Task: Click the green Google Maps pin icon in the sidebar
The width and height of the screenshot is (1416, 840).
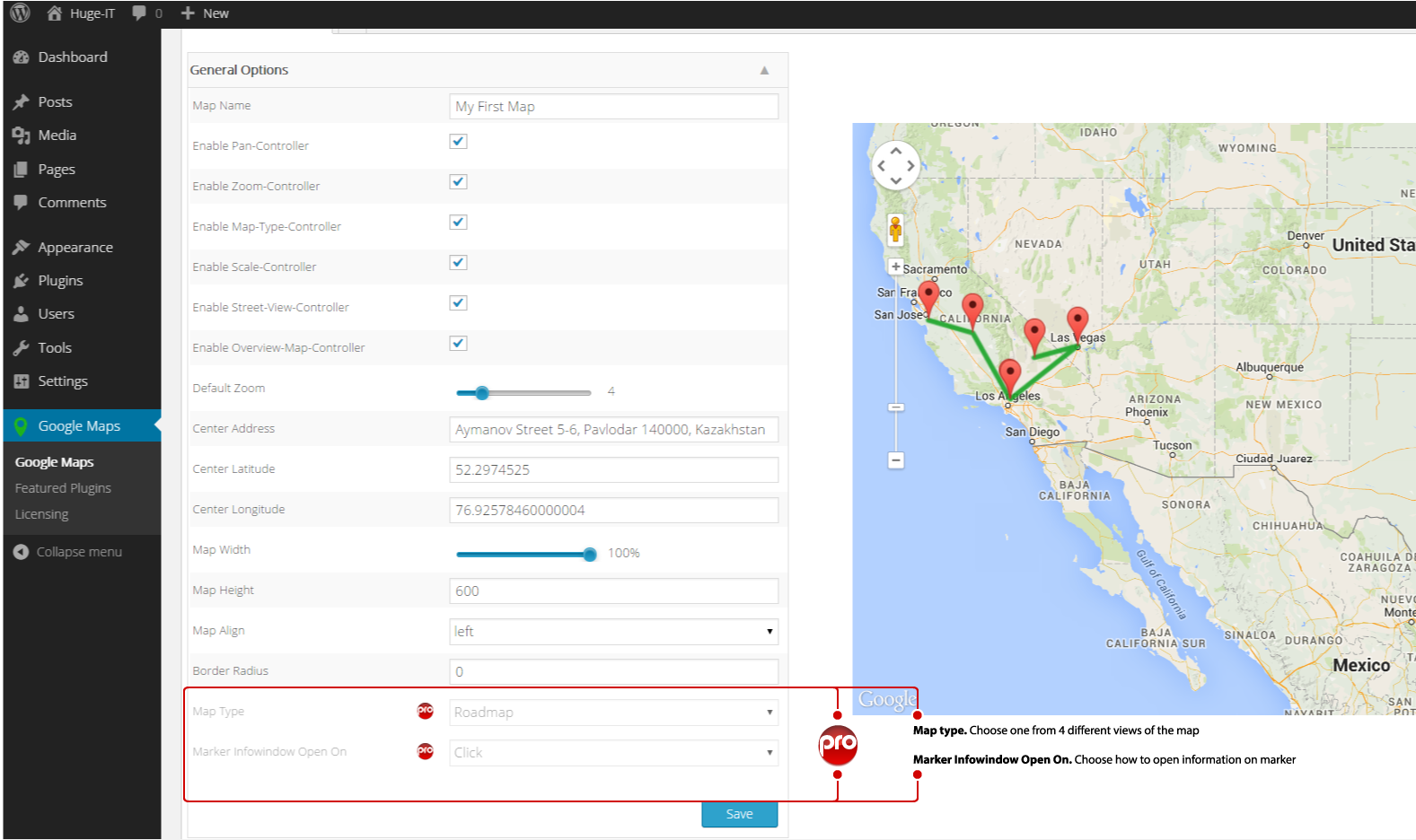Action: pyautogui.click(x=21, y=426)
